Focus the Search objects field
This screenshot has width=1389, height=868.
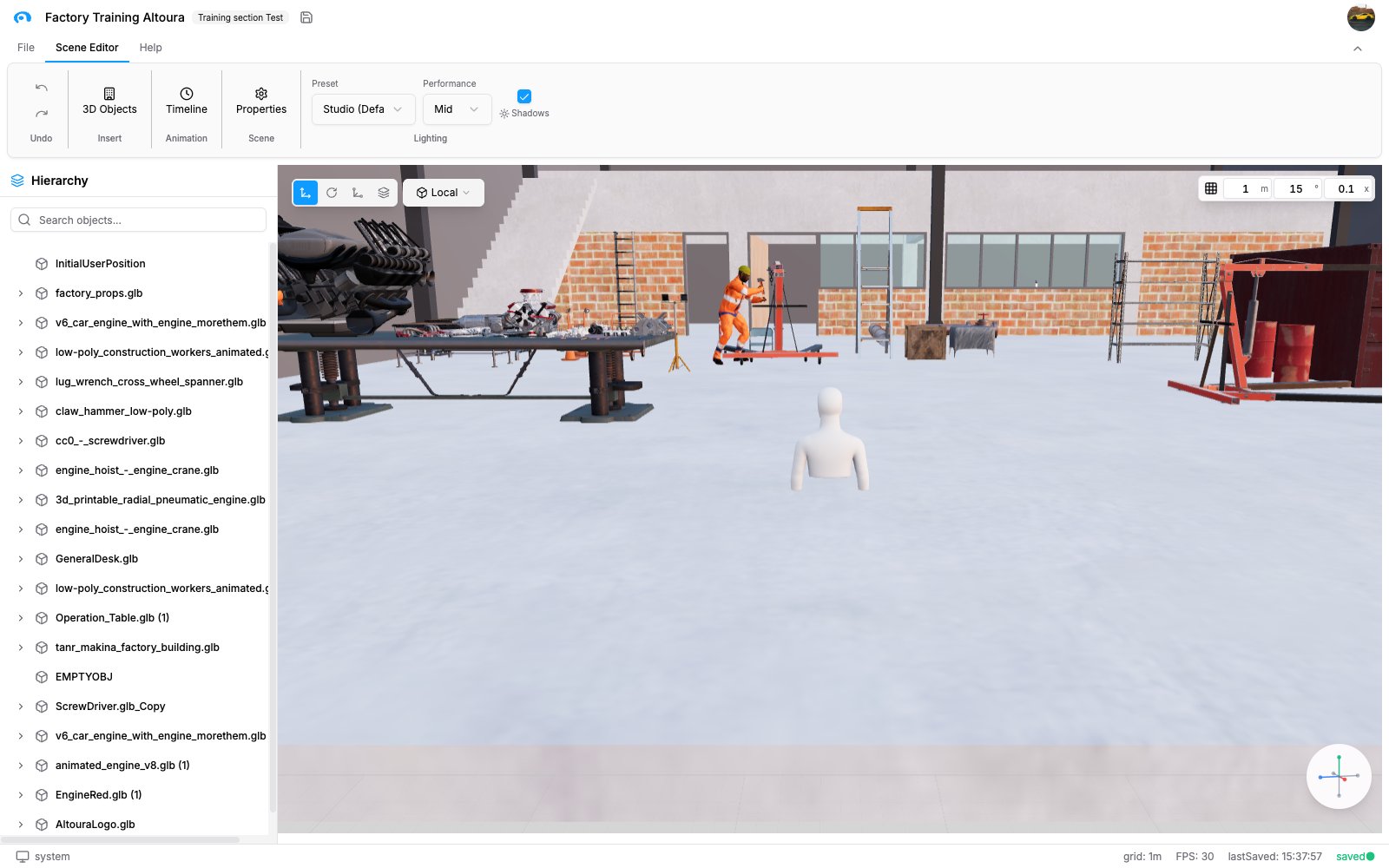[138, 220]
